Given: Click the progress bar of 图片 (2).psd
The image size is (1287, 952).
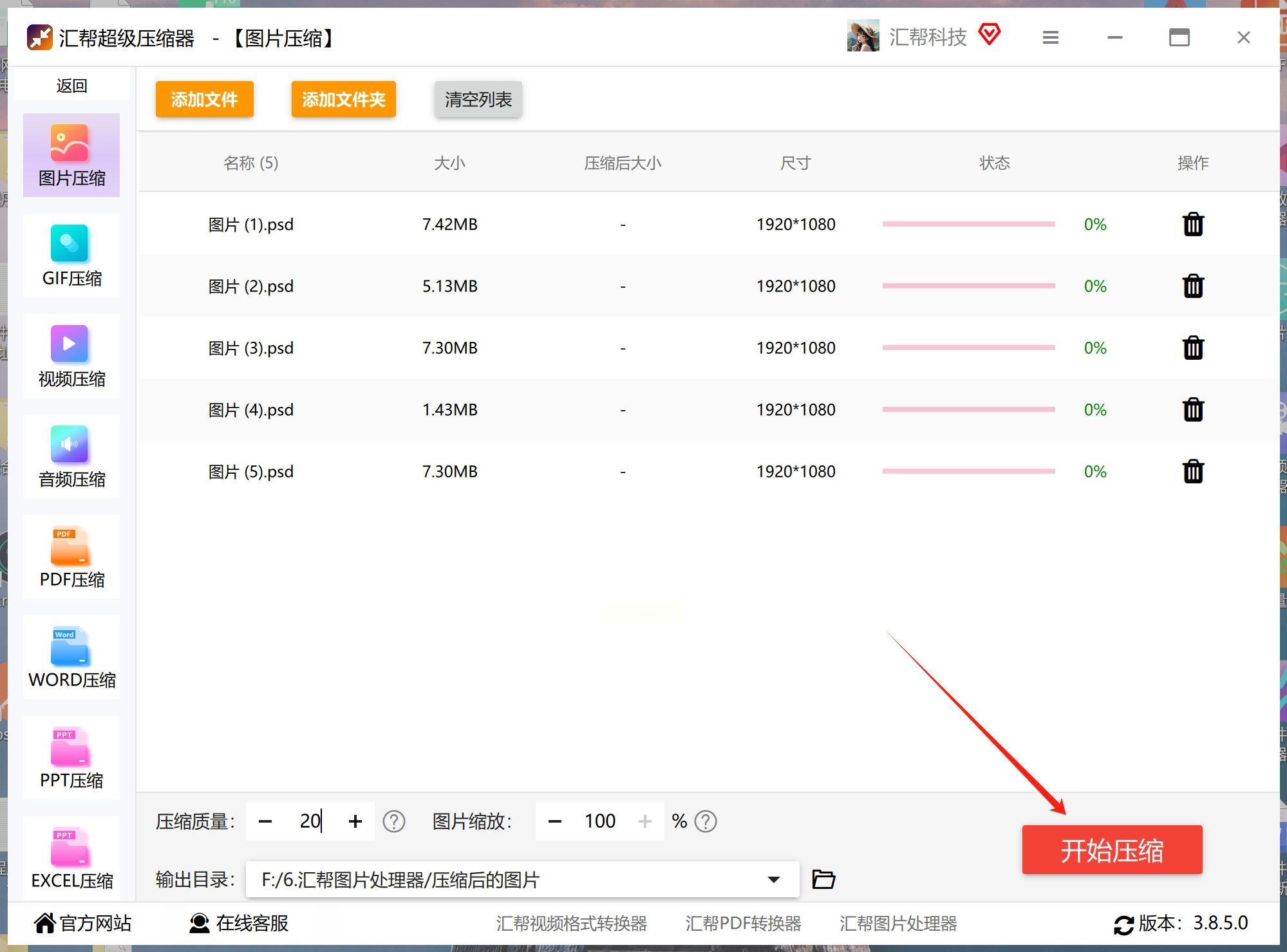Looking at the screenshot, I should tap(968, 286).
